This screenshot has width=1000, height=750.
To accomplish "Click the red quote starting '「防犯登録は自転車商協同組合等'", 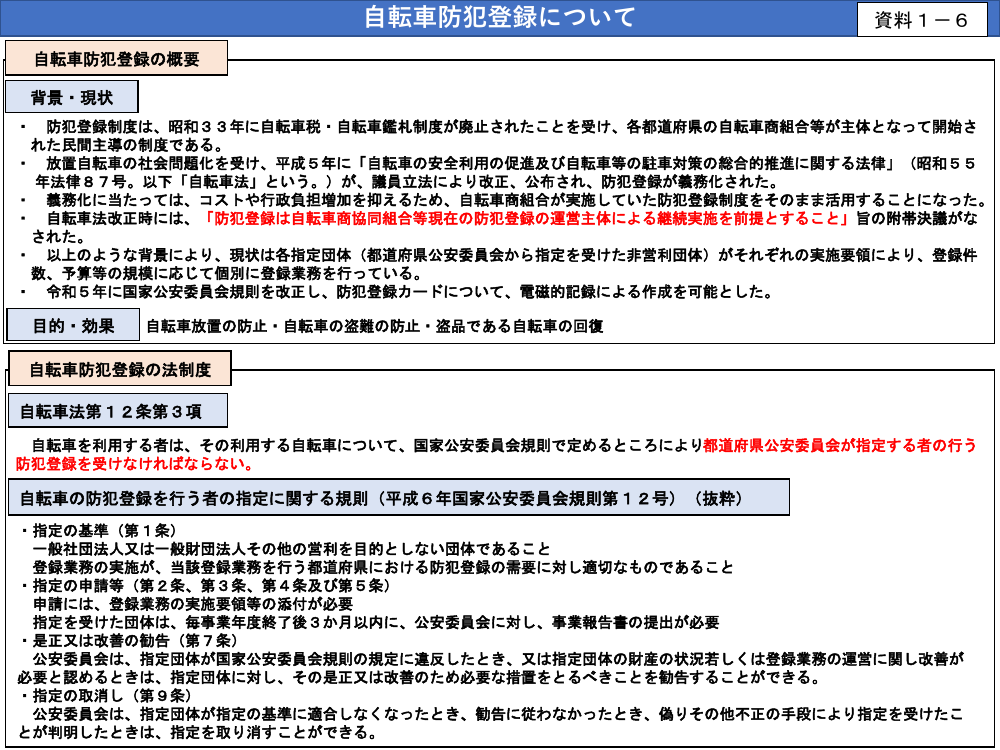I will click(x=527, y=218).
